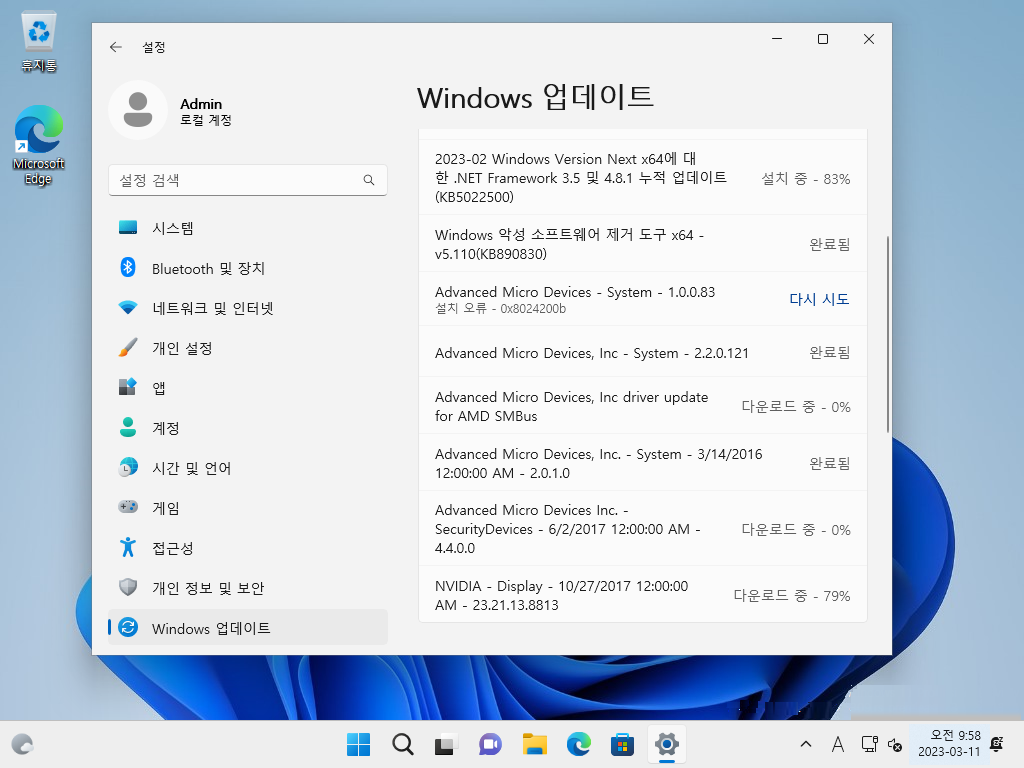Open the Windows Start button
Screen dimensions: 1024x768
359,744
